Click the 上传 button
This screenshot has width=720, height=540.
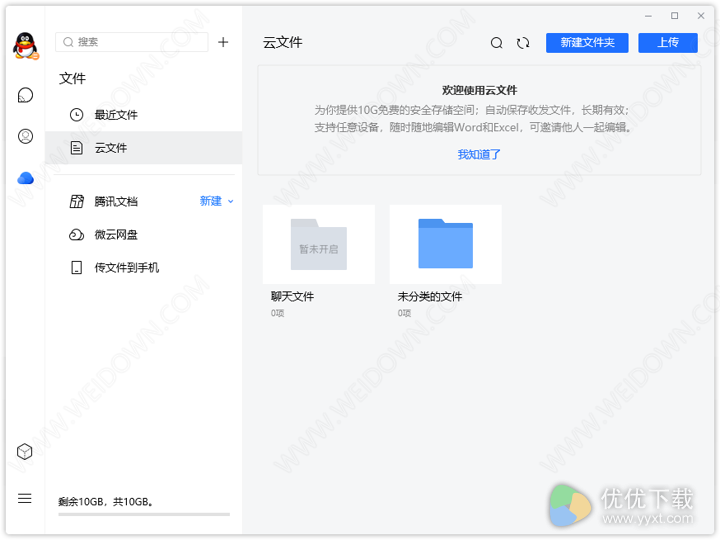tap(668, 43)
